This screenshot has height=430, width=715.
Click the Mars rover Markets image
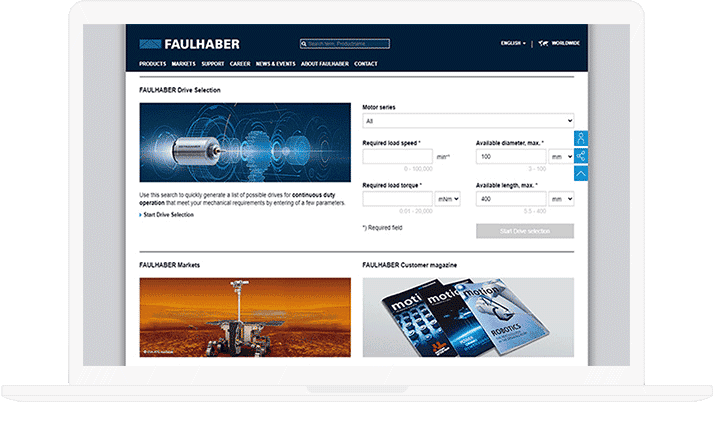click(x=245, y=316)
